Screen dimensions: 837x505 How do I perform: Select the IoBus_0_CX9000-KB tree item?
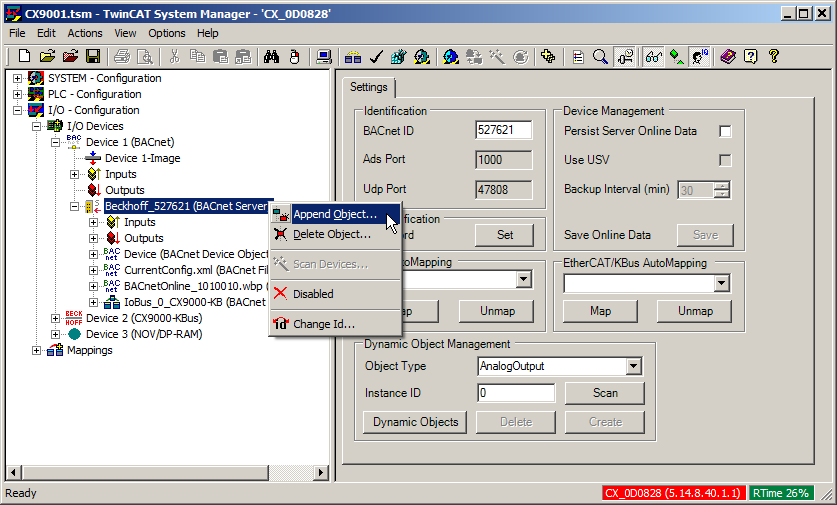click(194, 303)
